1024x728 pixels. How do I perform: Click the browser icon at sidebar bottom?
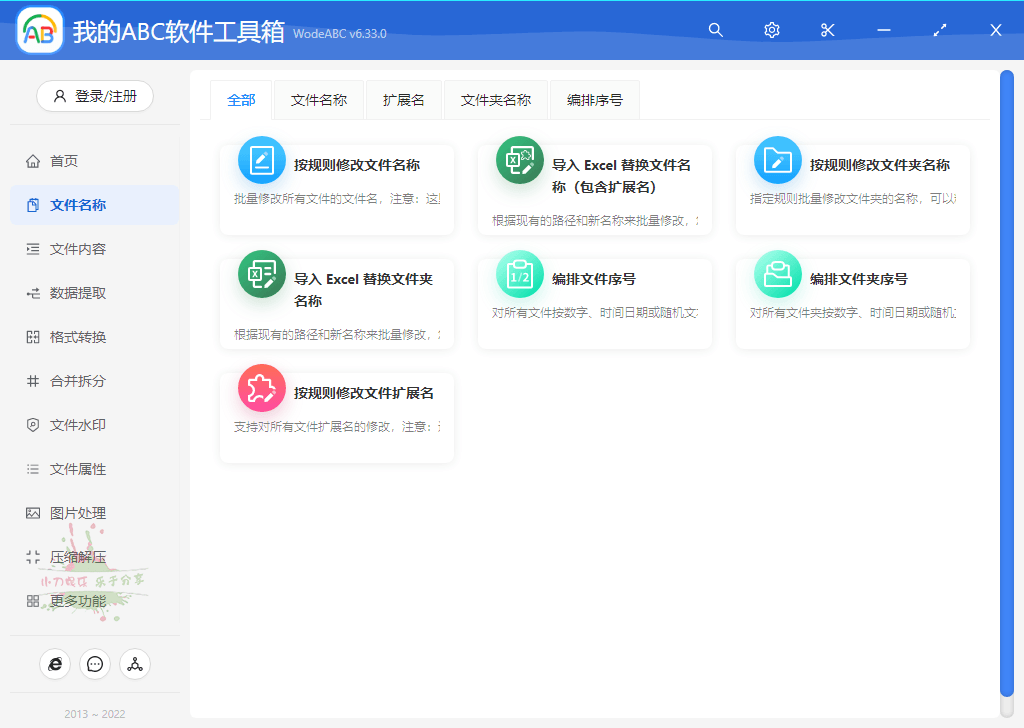tap(55, 663)
